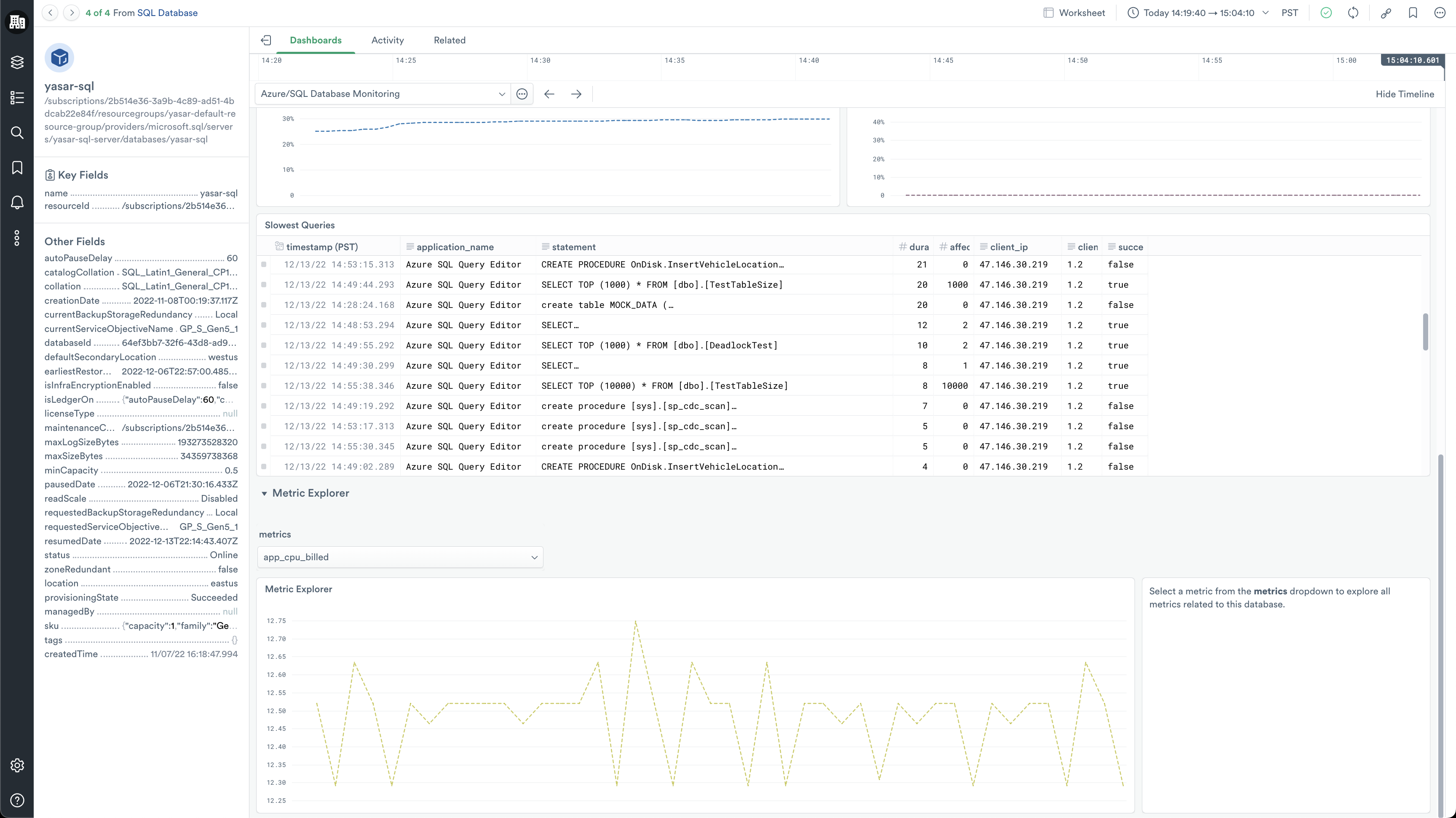
Task: Switch to the Activity tab
Action: point(387,40)
